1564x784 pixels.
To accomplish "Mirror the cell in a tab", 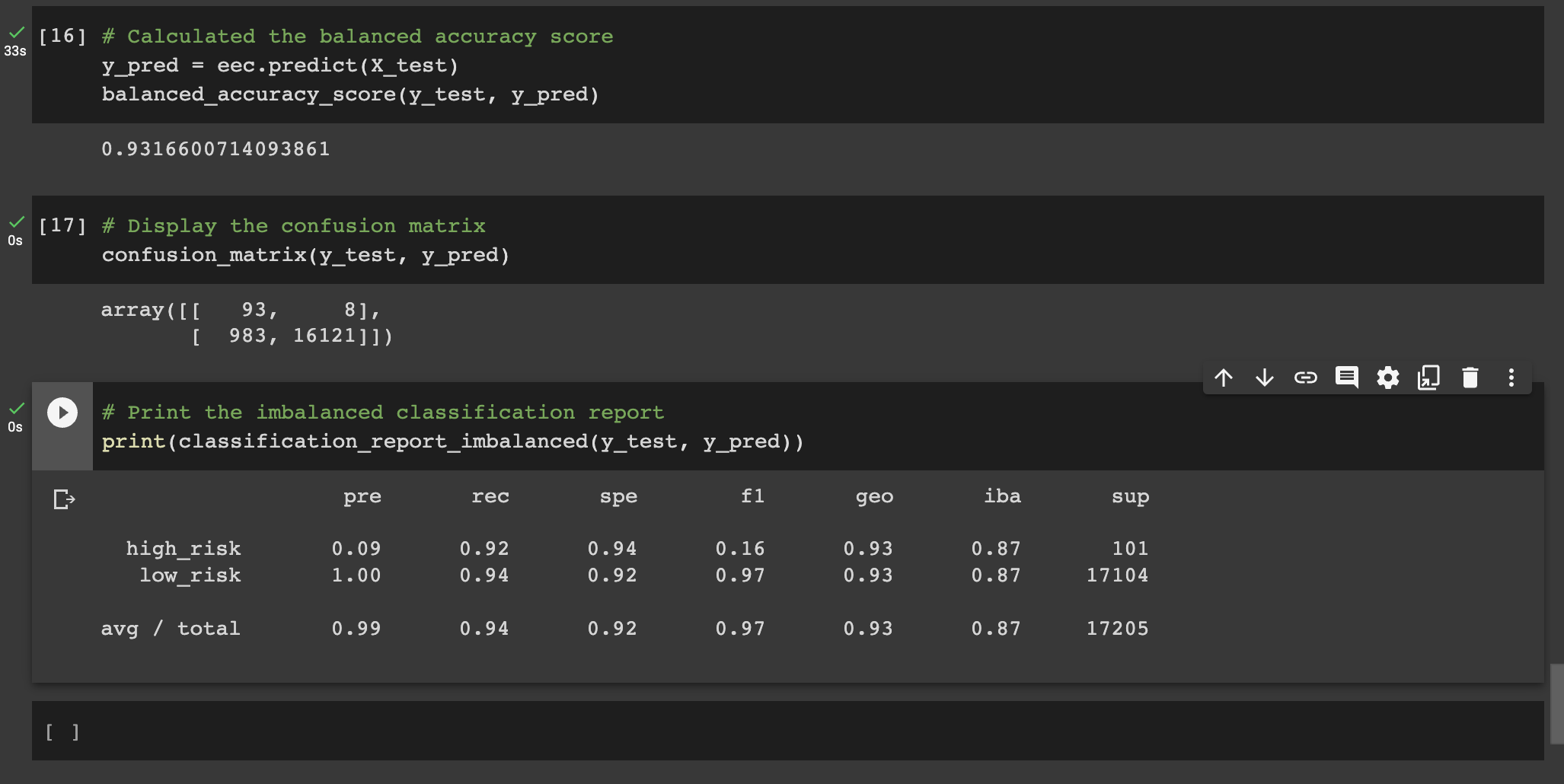I will pyautogui.click(x=1428, y=378).
